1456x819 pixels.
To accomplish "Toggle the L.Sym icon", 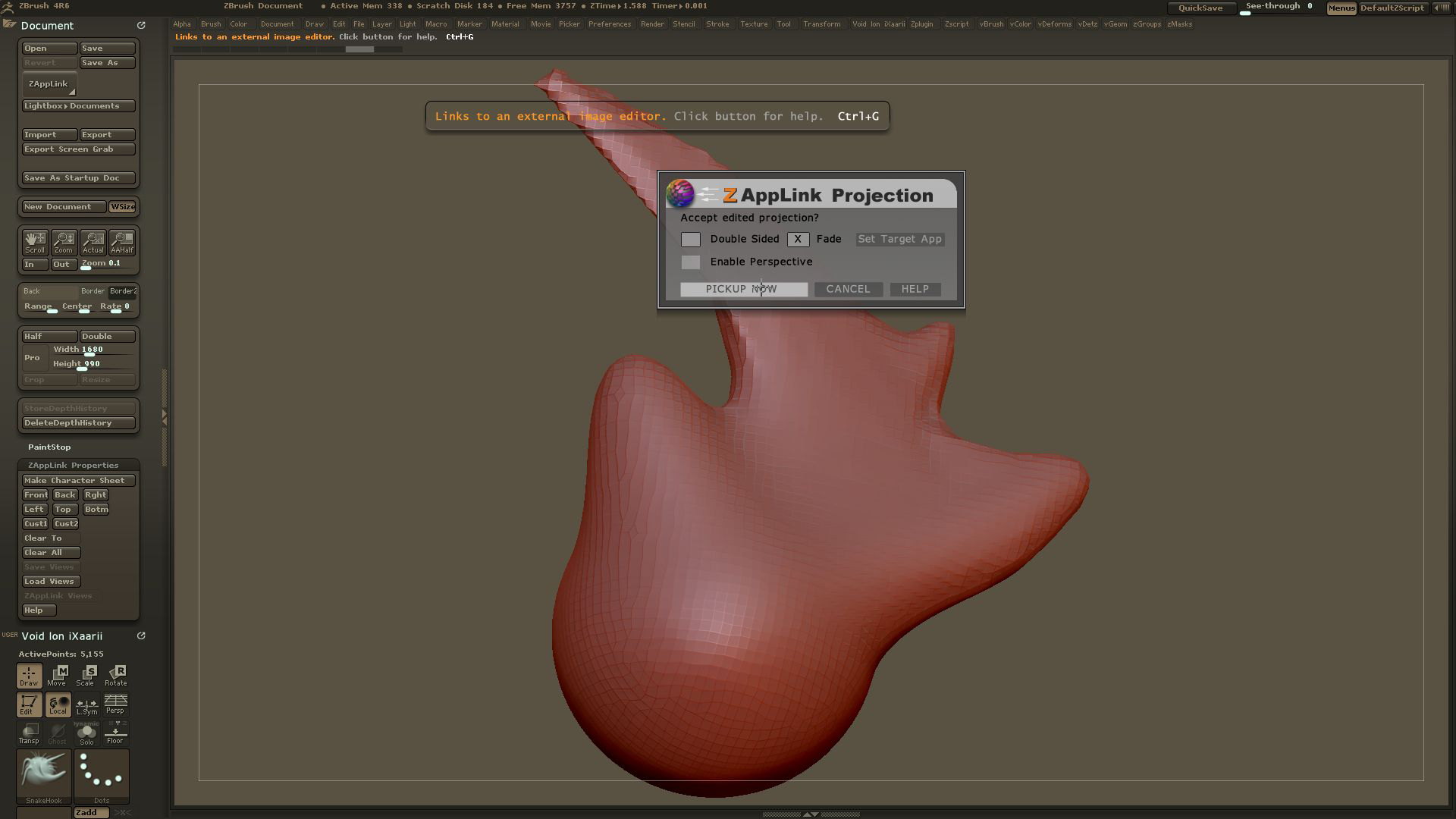I will [86, 704].
